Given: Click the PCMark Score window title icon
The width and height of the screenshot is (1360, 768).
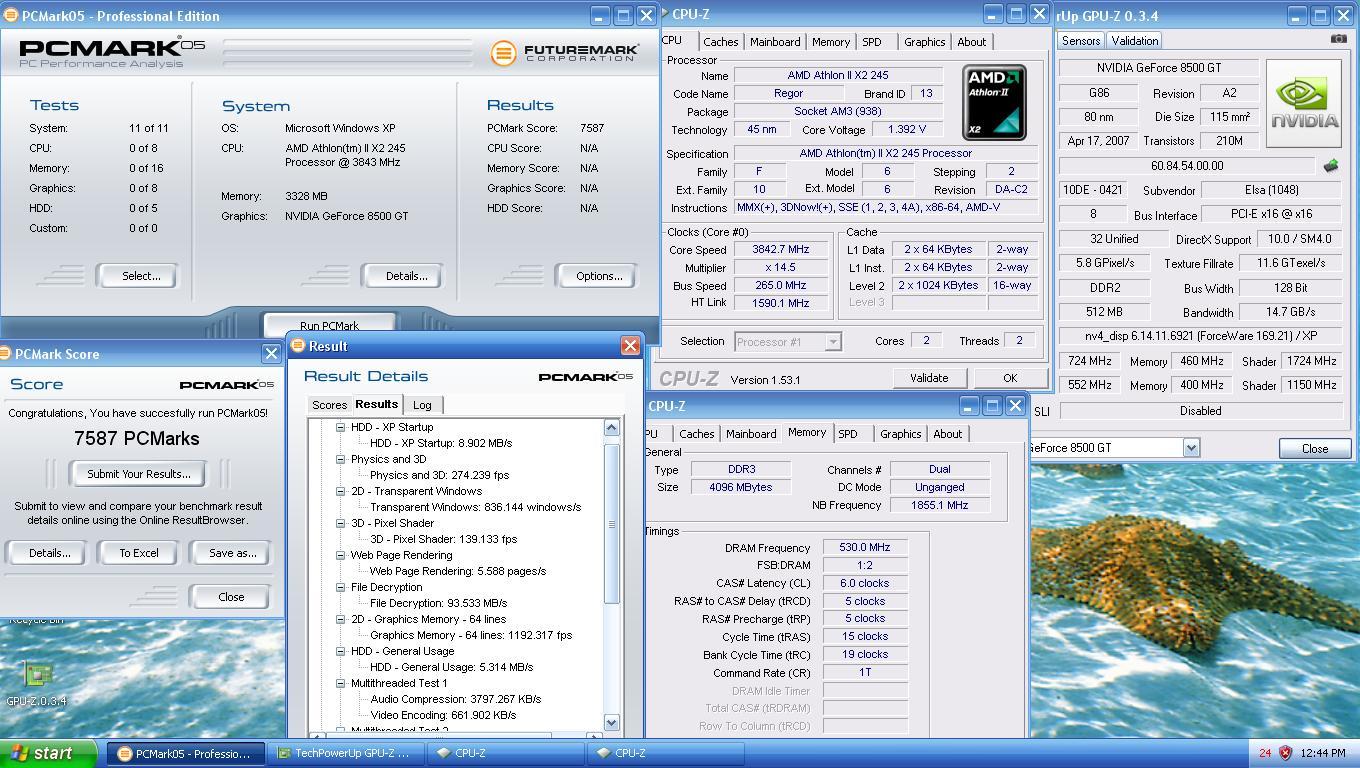Looking at the screenshot, I should point(5,353).
